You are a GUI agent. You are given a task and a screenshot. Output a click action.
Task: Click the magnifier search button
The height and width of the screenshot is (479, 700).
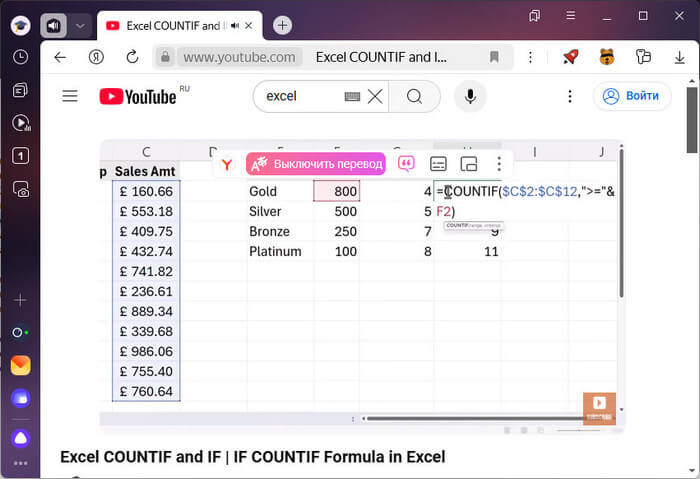(414, 96)
